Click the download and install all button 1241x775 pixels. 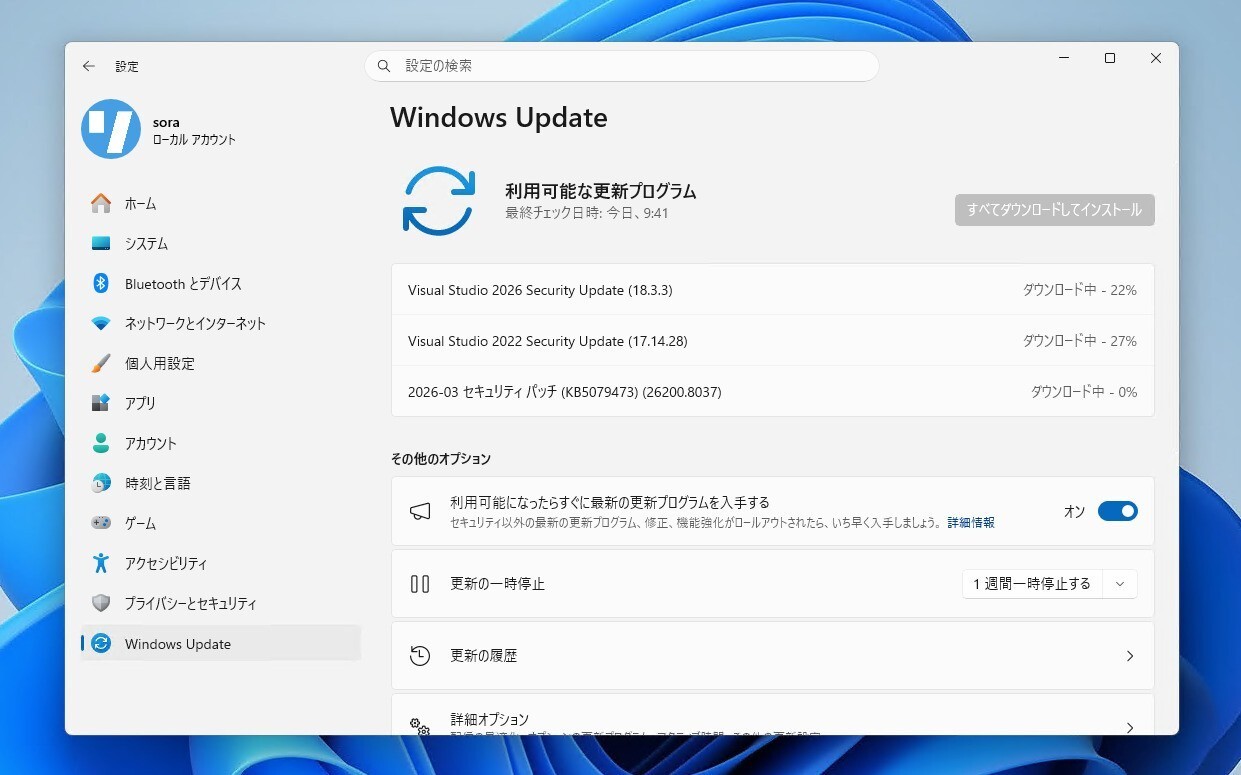coord(1054,210)
